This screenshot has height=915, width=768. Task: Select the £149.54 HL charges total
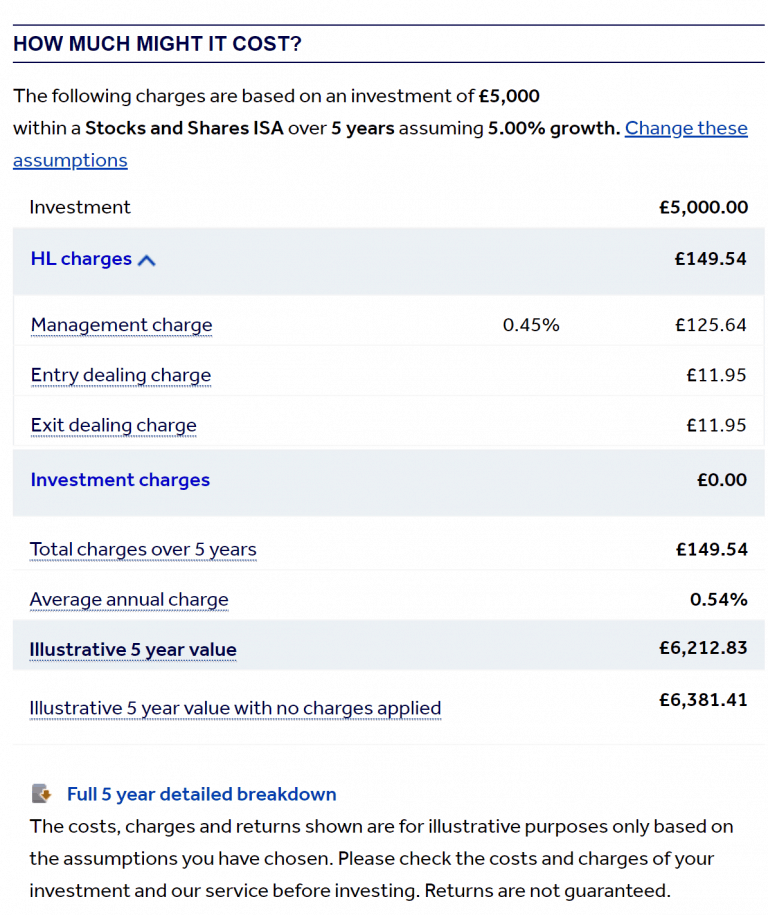click(x=711, y=259)
